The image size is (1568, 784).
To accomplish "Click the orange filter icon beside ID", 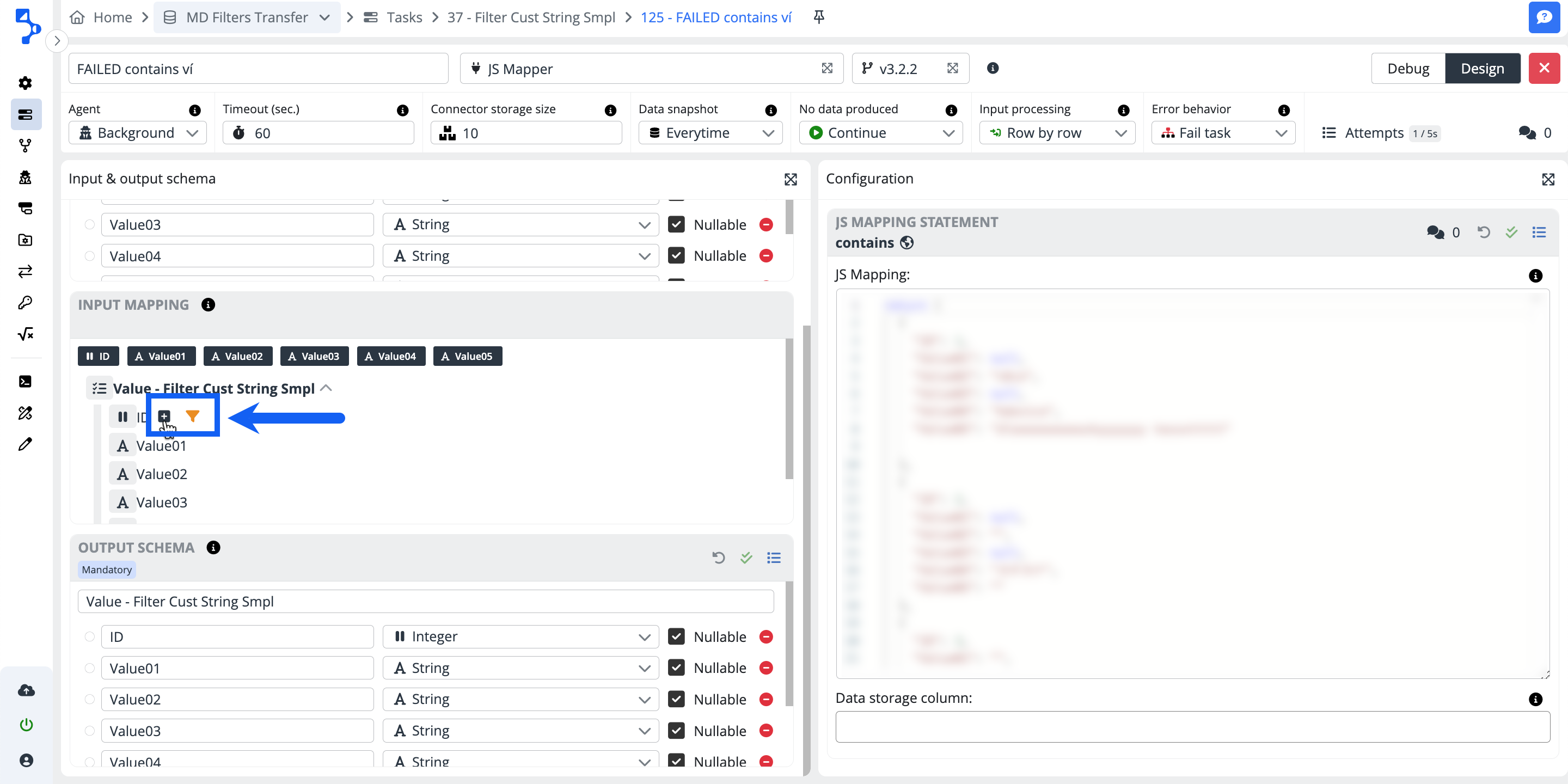I will [x=192, y=416].
